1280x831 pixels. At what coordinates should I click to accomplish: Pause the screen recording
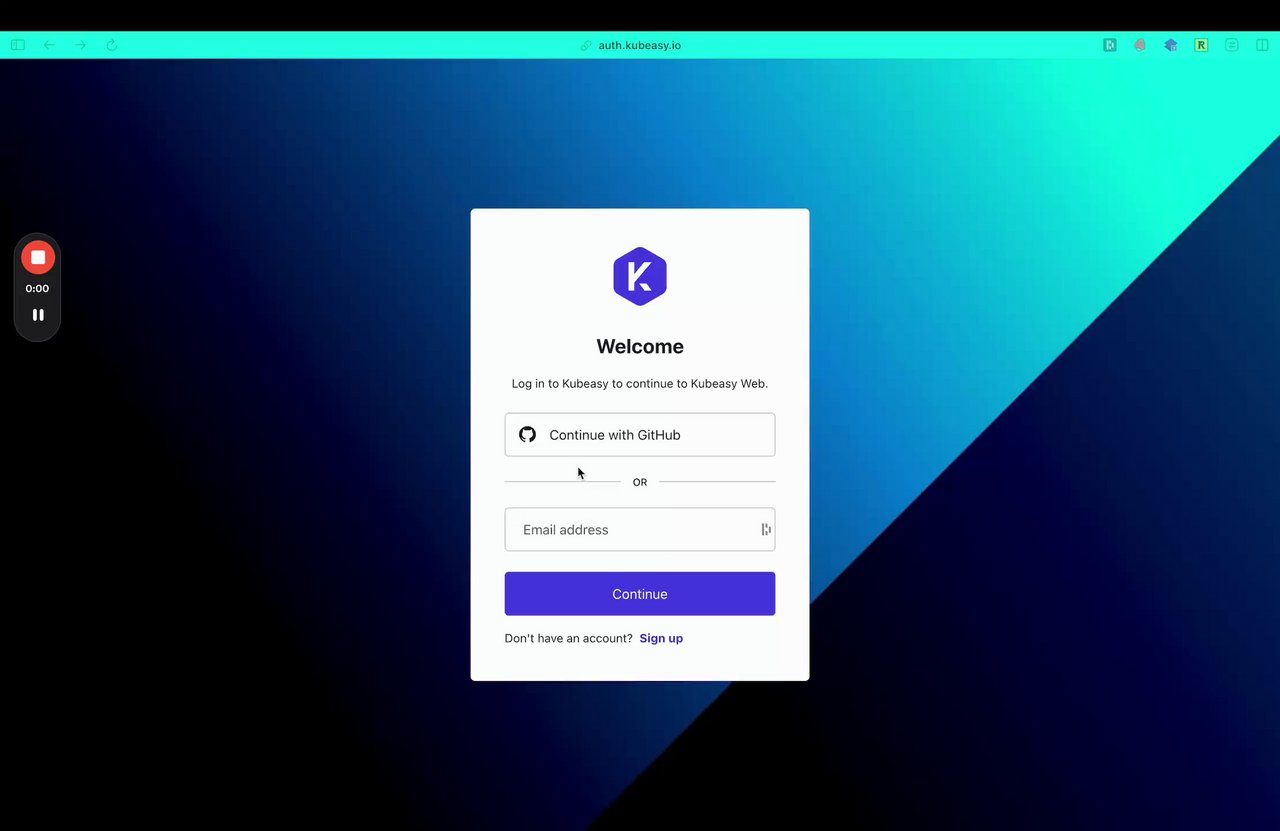coord(38,315)
